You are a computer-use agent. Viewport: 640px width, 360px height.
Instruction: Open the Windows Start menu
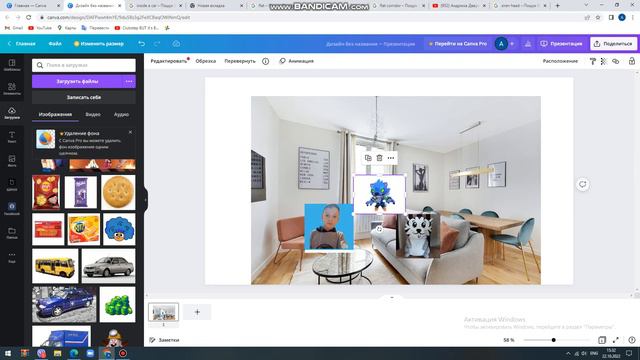(x=8, y=353)
